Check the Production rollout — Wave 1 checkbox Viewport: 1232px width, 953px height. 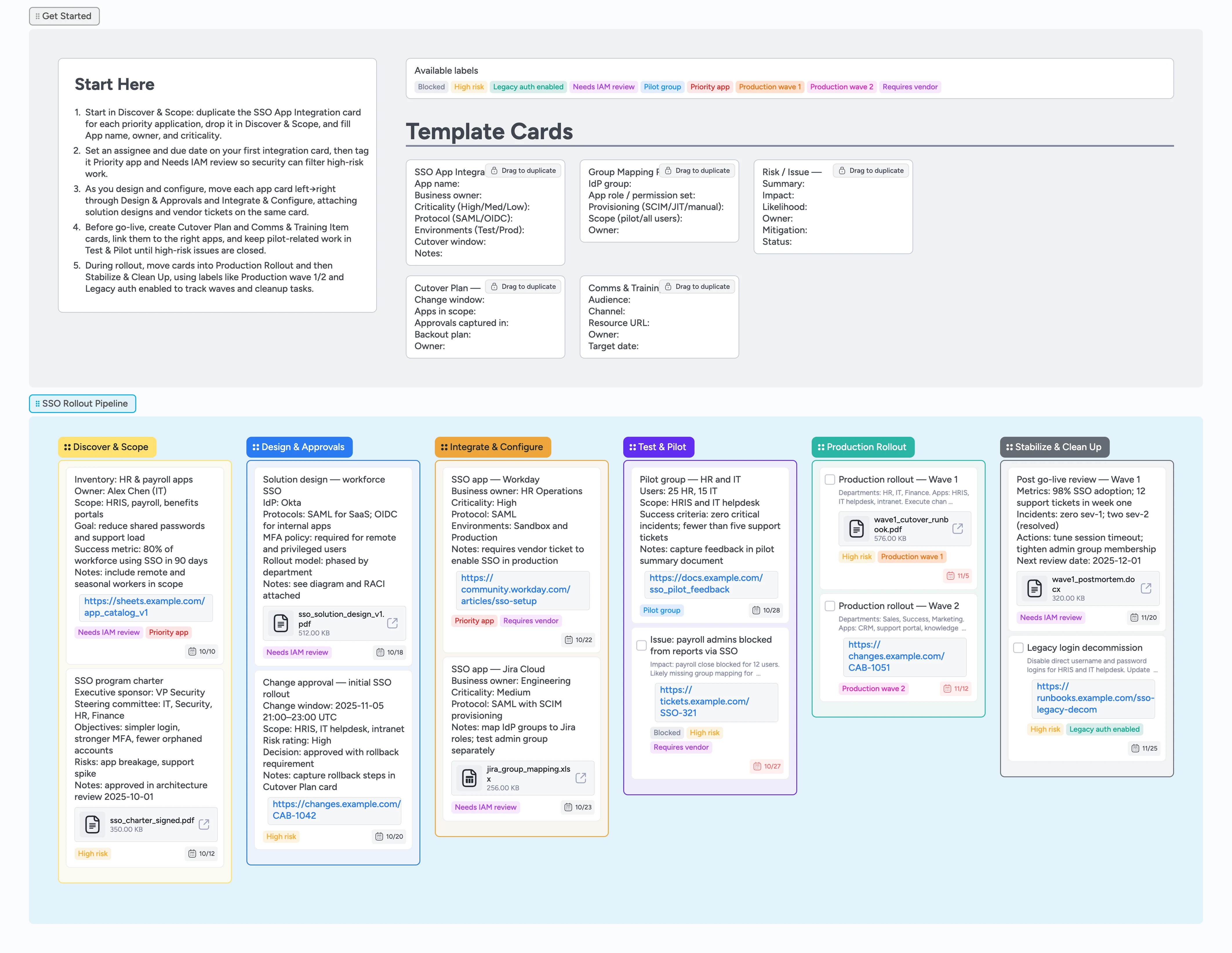click(830, 479)
